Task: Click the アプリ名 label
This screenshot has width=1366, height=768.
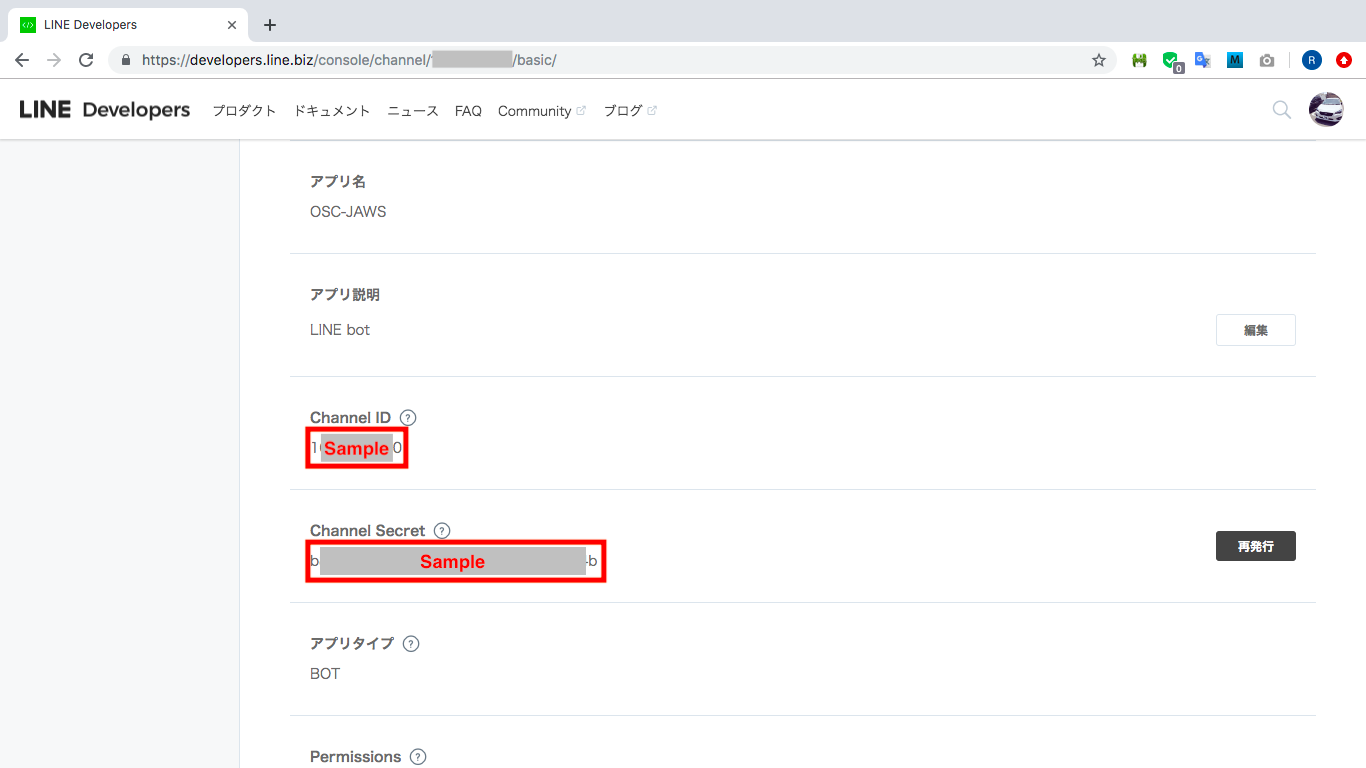Action: point(338,182)
